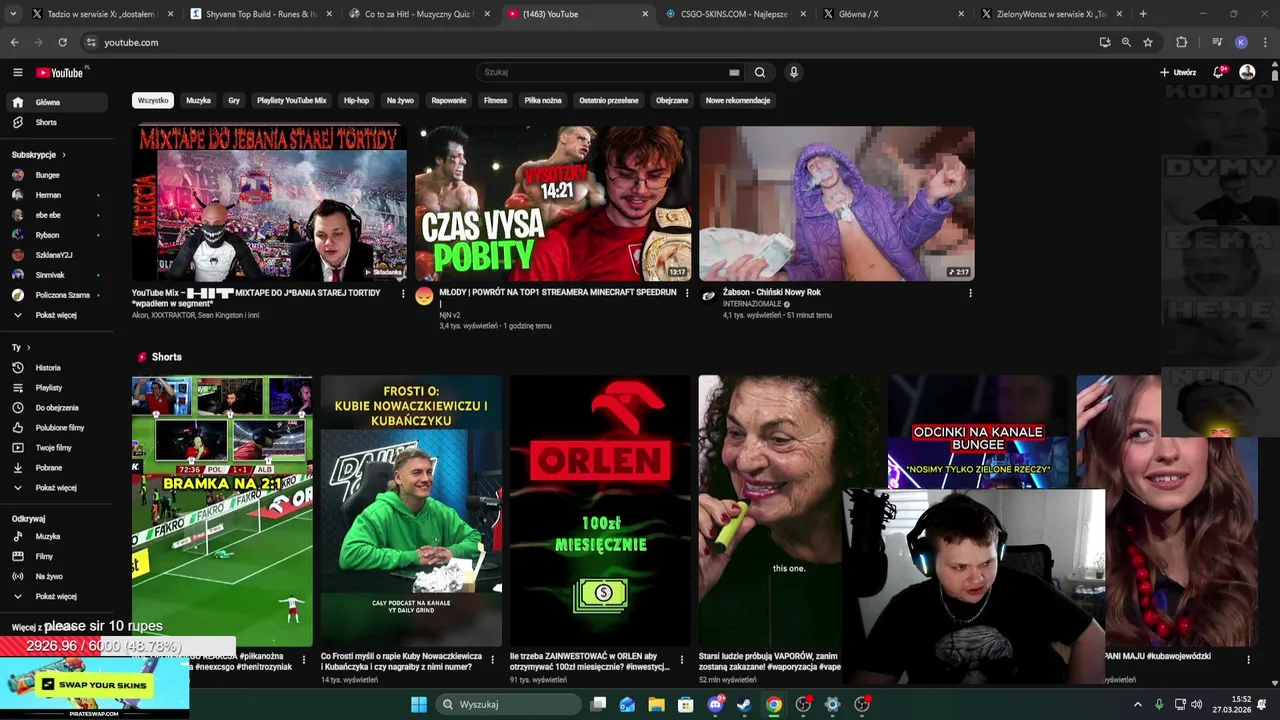The image size is (1280, 720).
Task: Select Playlisty YouTube Mix chip
Action: tap(292, 100)
